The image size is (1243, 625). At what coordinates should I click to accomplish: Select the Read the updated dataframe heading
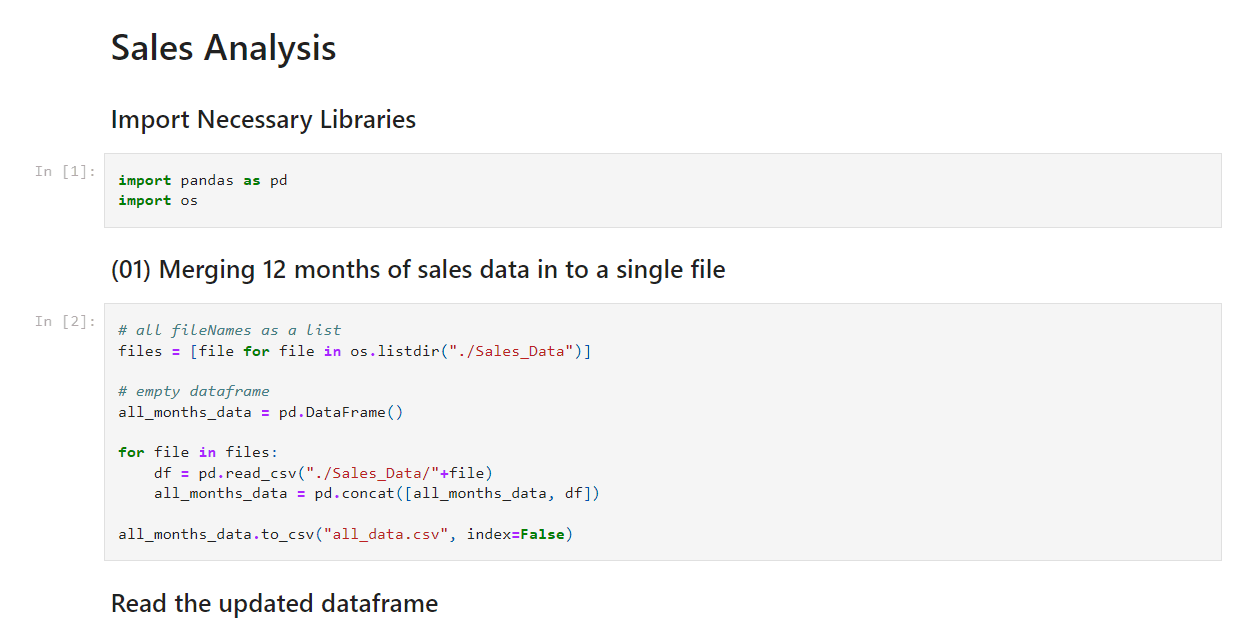(274, 603)
